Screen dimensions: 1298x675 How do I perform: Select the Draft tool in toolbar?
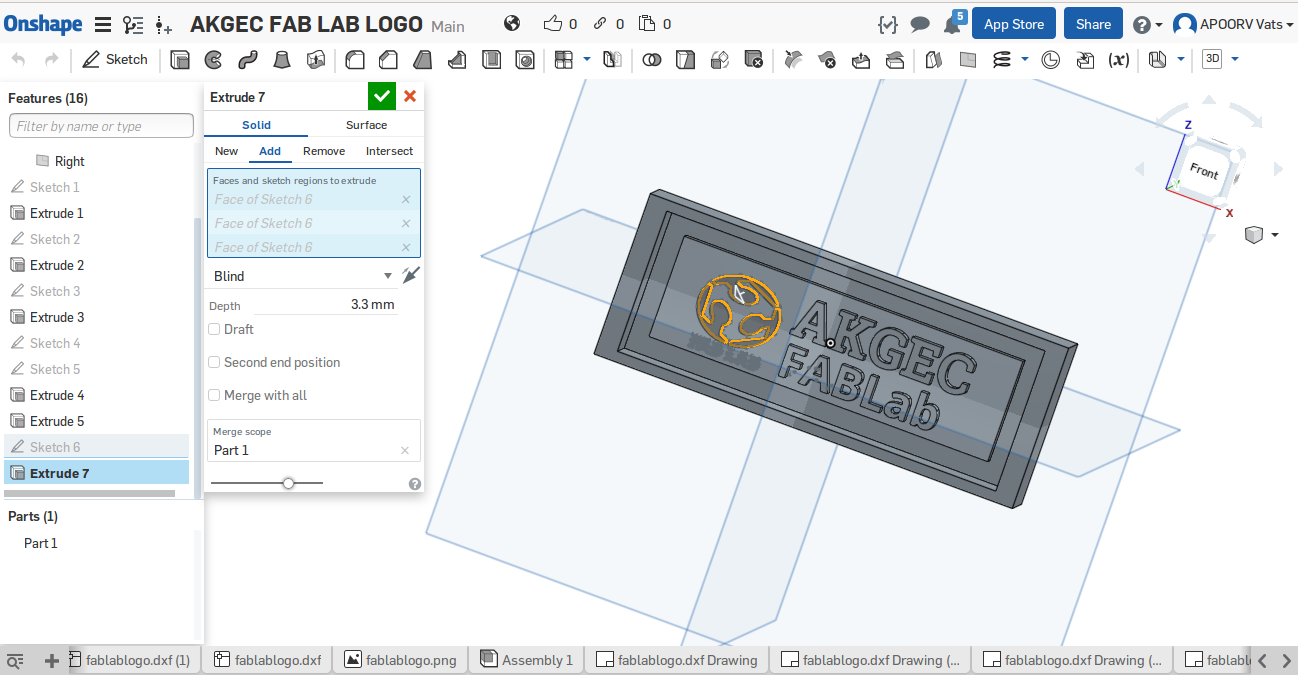(x=422, y=60)
